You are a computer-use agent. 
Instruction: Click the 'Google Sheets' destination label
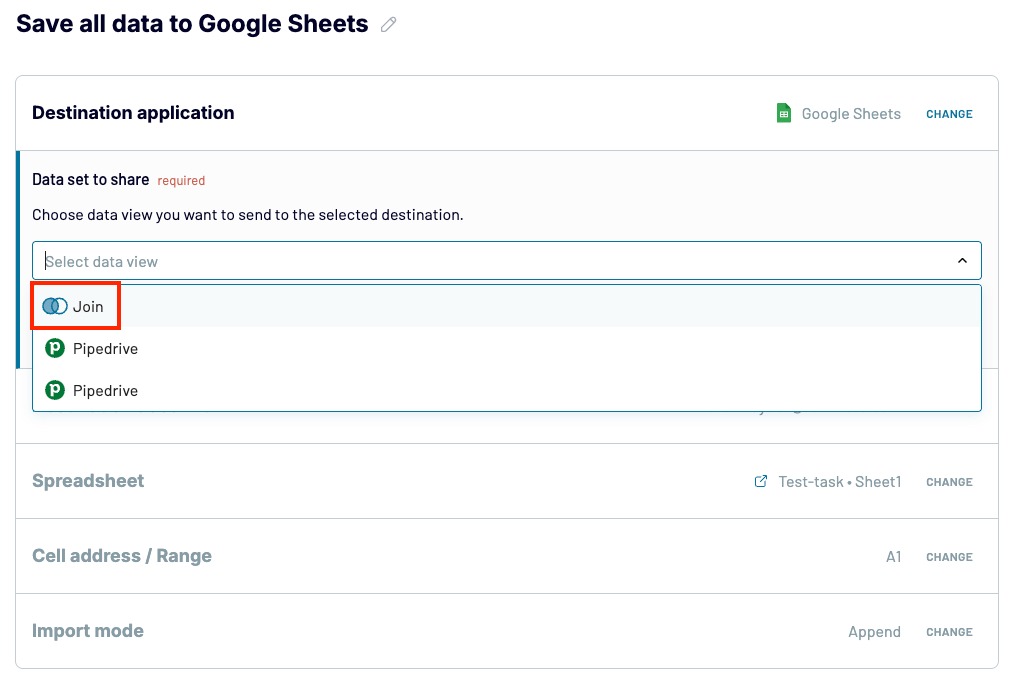tap(851, 114)
